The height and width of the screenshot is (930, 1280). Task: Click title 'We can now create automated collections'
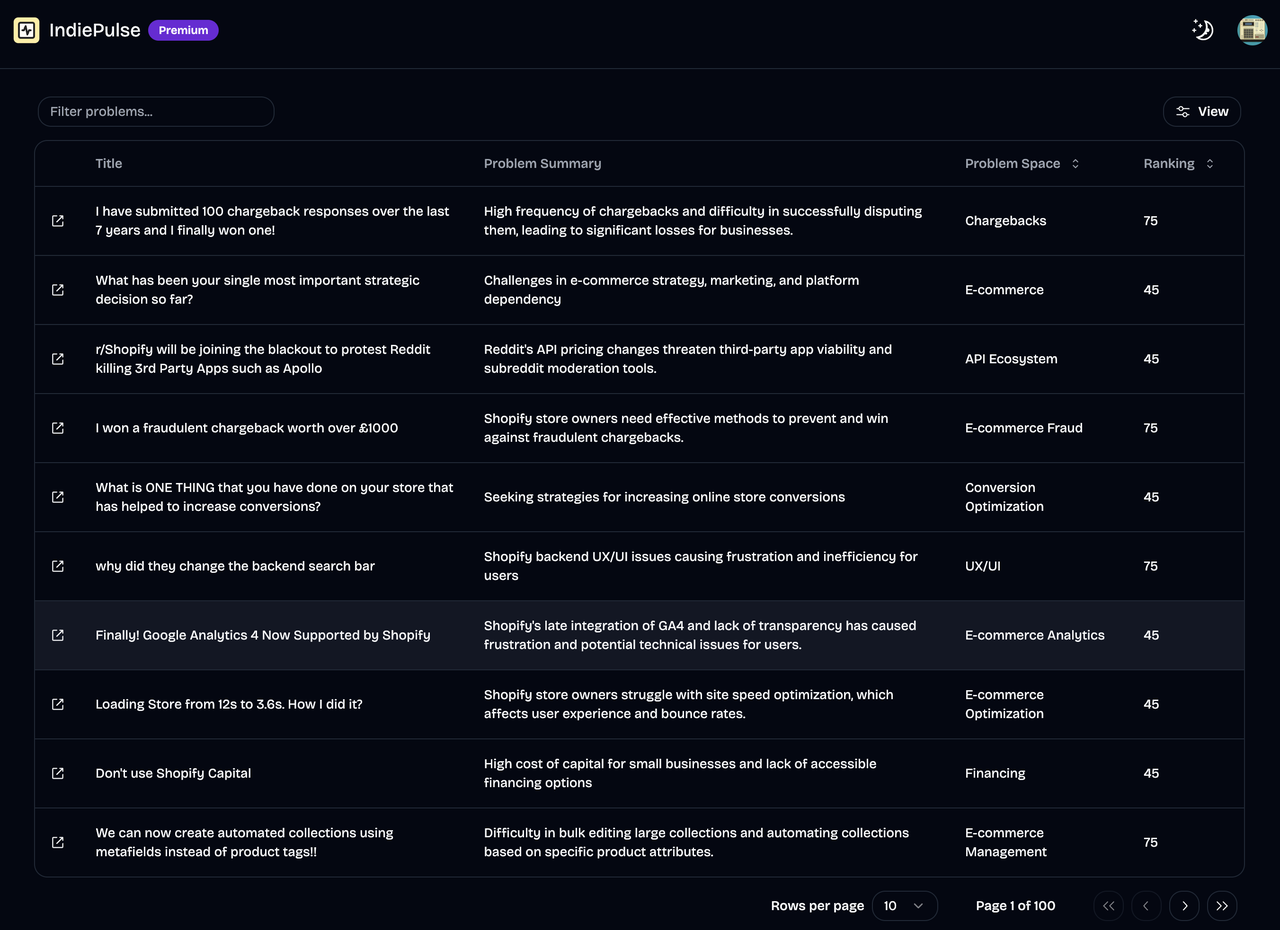point(244,842)
